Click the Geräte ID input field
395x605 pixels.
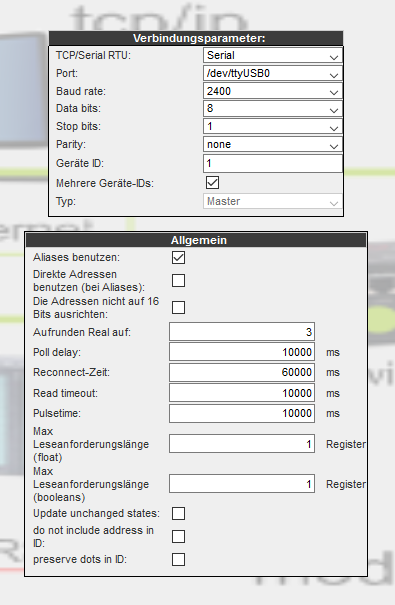(x=273, y=163)
